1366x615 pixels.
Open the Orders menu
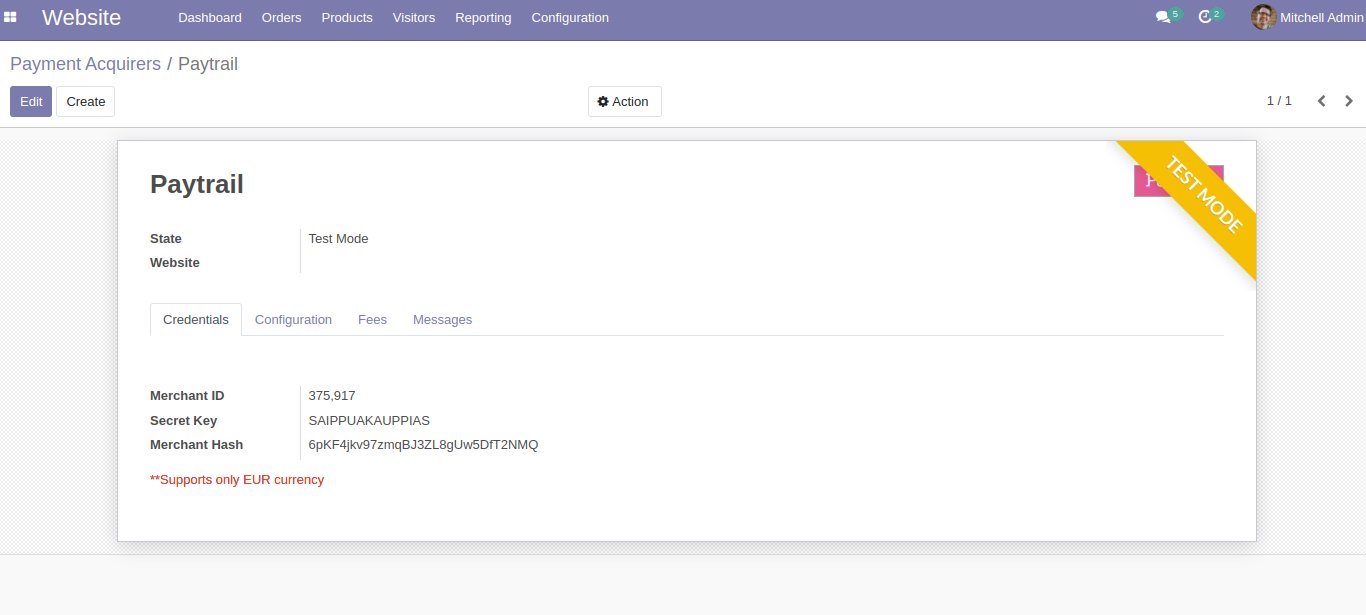(281, 17)
